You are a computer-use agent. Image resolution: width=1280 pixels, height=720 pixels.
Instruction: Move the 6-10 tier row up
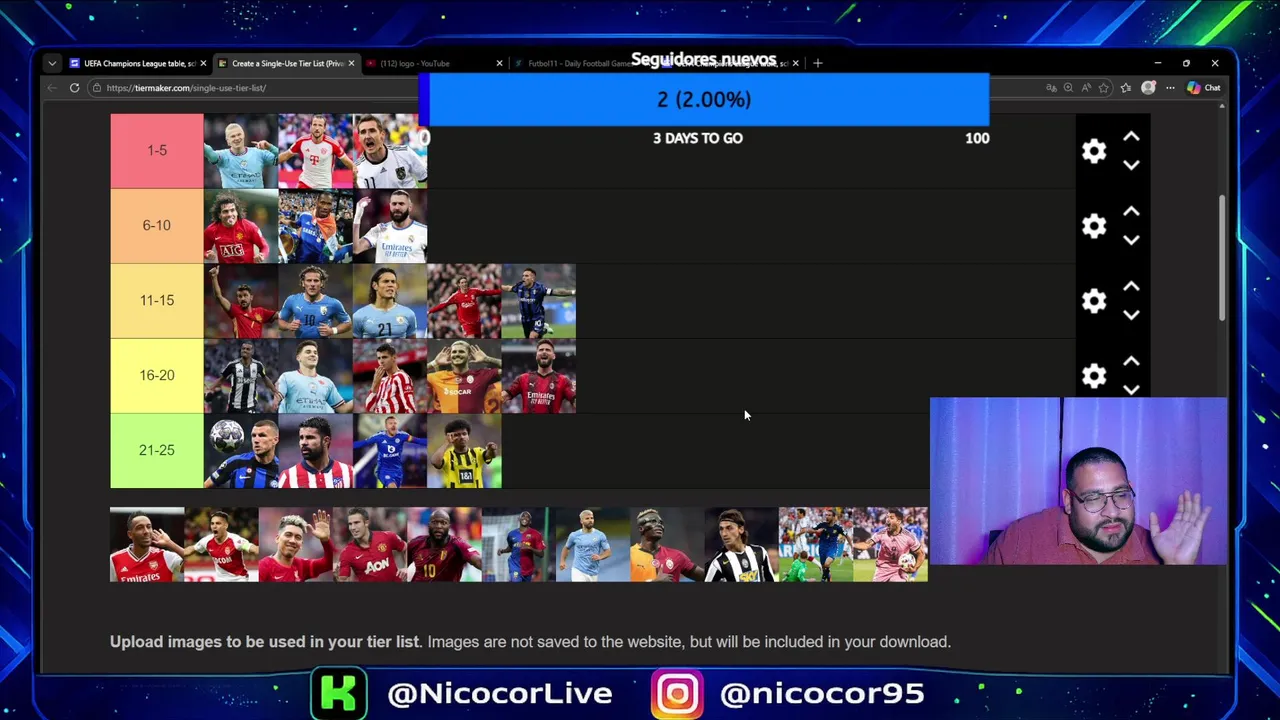click(1131, 212)
